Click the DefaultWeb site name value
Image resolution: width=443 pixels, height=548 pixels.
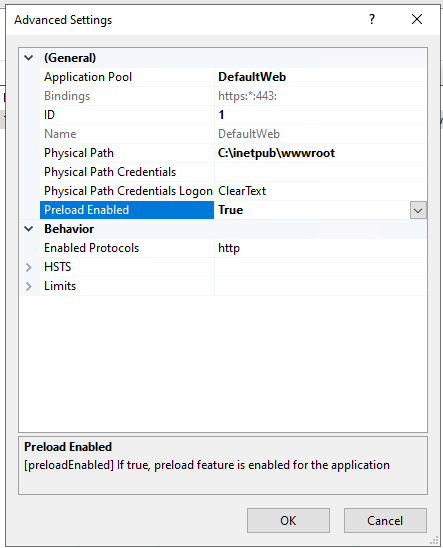coord(249,134)
